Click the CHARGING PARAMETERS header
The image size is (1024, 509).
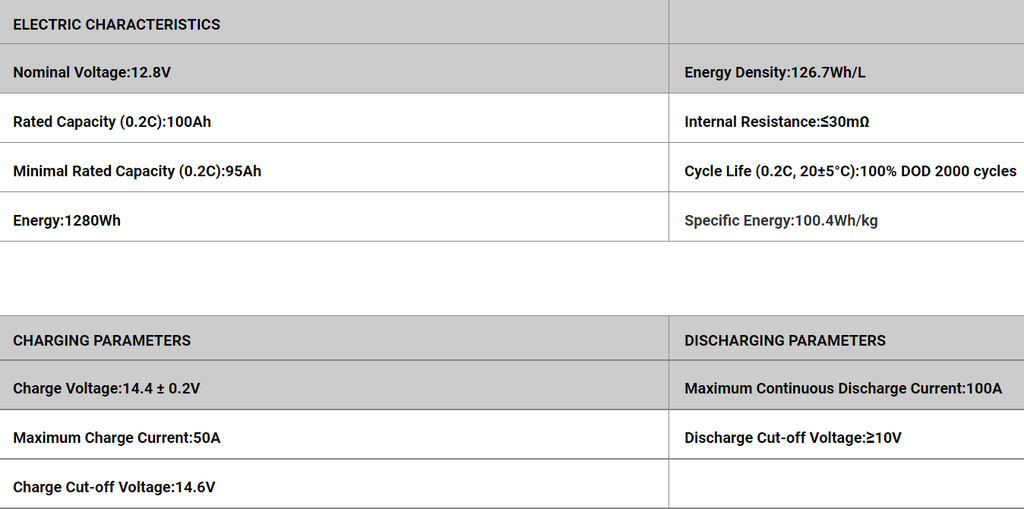(x=102, y=340)
